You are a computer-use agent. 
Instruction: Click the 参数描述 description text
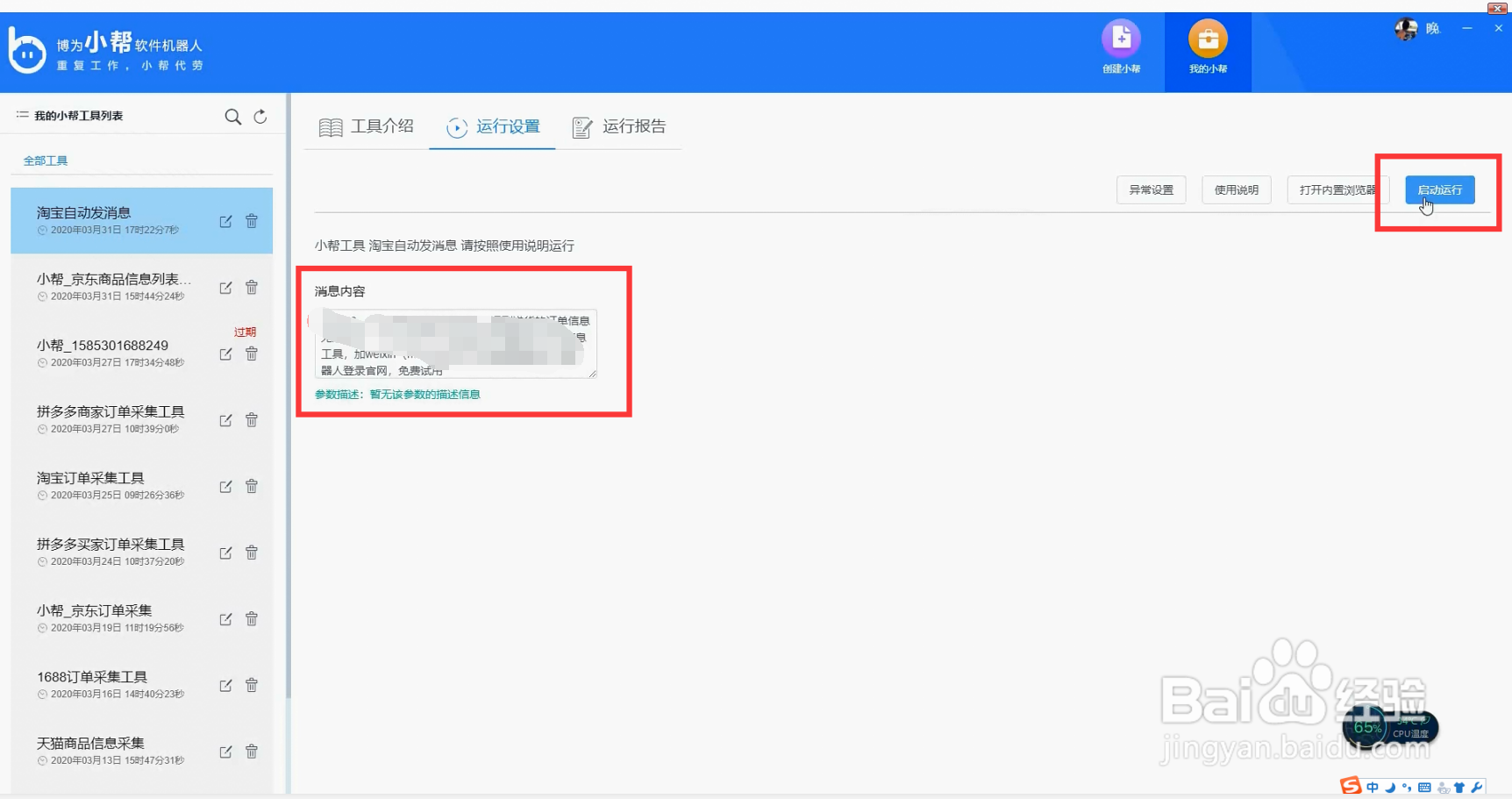coord(397,395)
